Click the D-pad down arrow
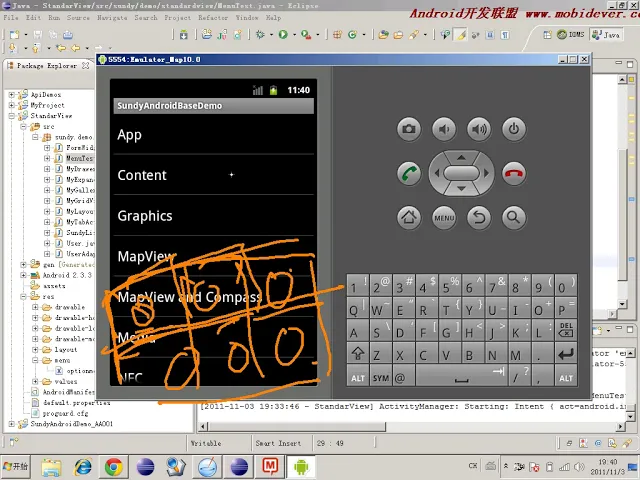The image size is (640, 480). point(461,189)
